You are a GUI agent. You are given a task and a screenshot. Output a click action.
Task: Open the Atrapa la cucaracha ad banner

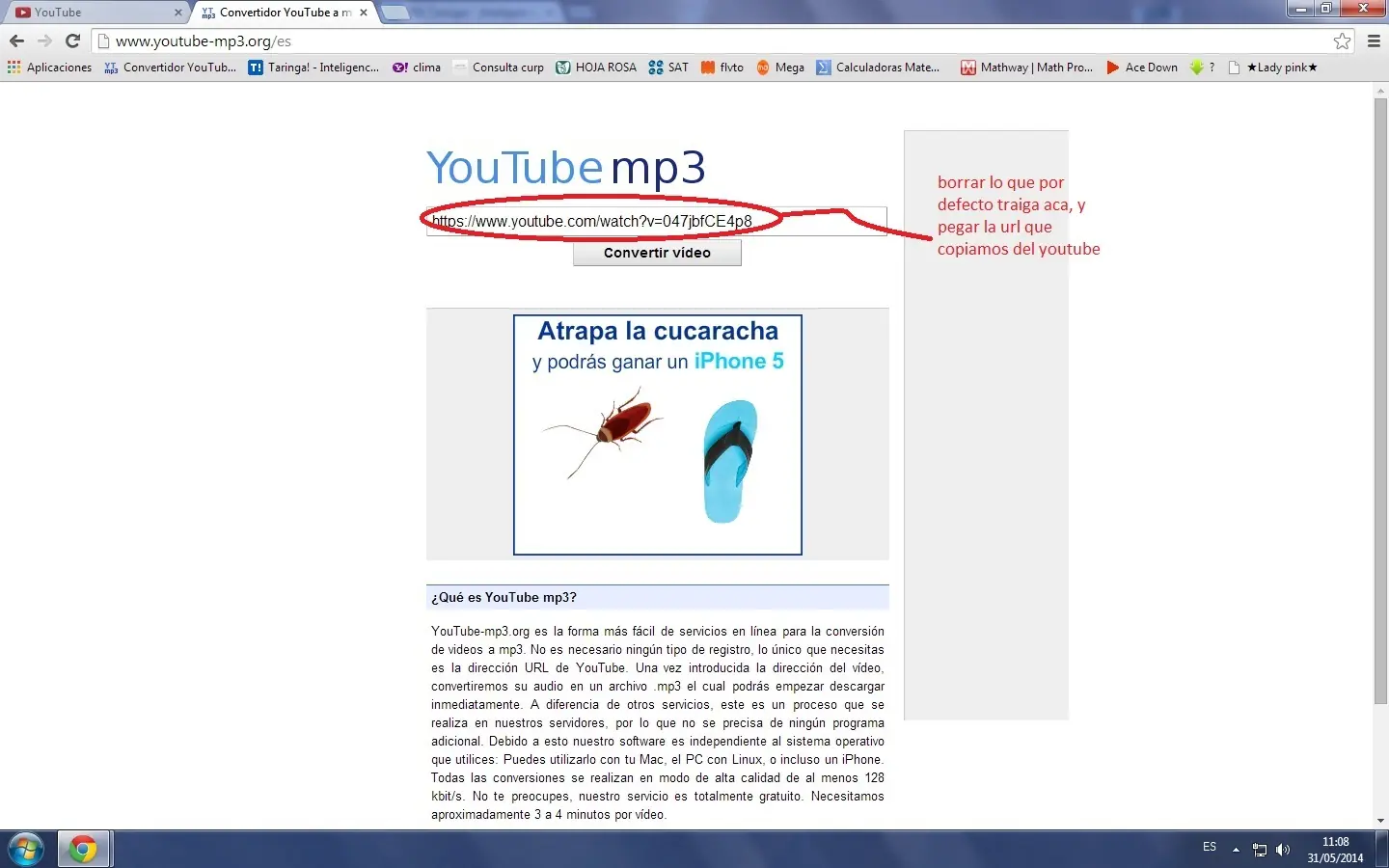click(658, 435)
